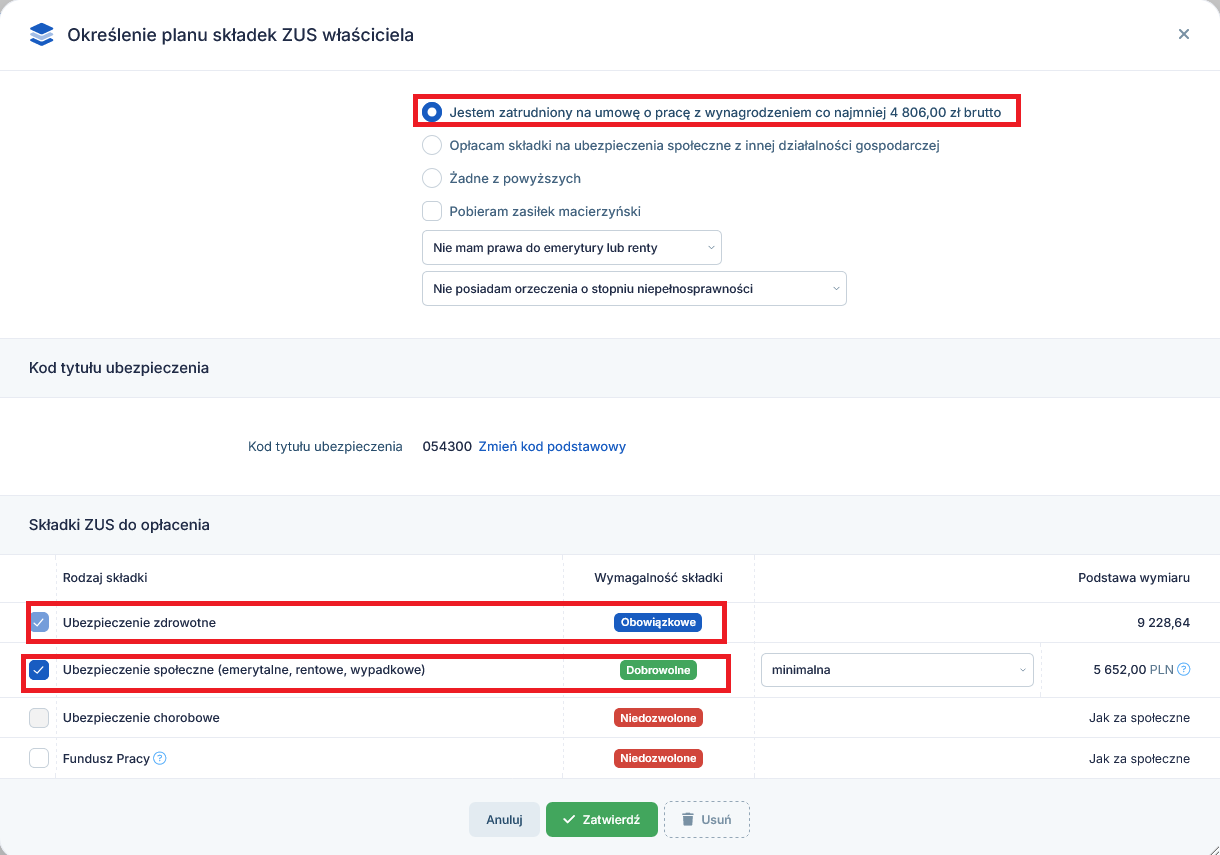This screenshot has width=1220, height=855.
Task: Click help icon beside 5 652,00 PLN
Action: click(1184, 670)
